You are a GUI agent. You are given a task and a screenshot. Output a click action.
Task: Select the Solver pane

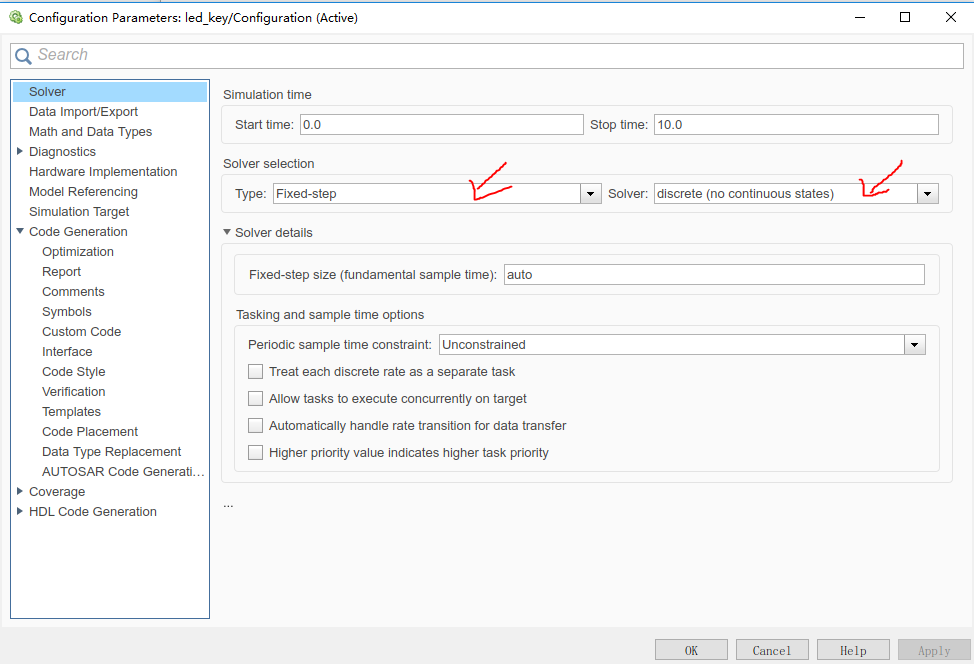click(x=110, y=92)
